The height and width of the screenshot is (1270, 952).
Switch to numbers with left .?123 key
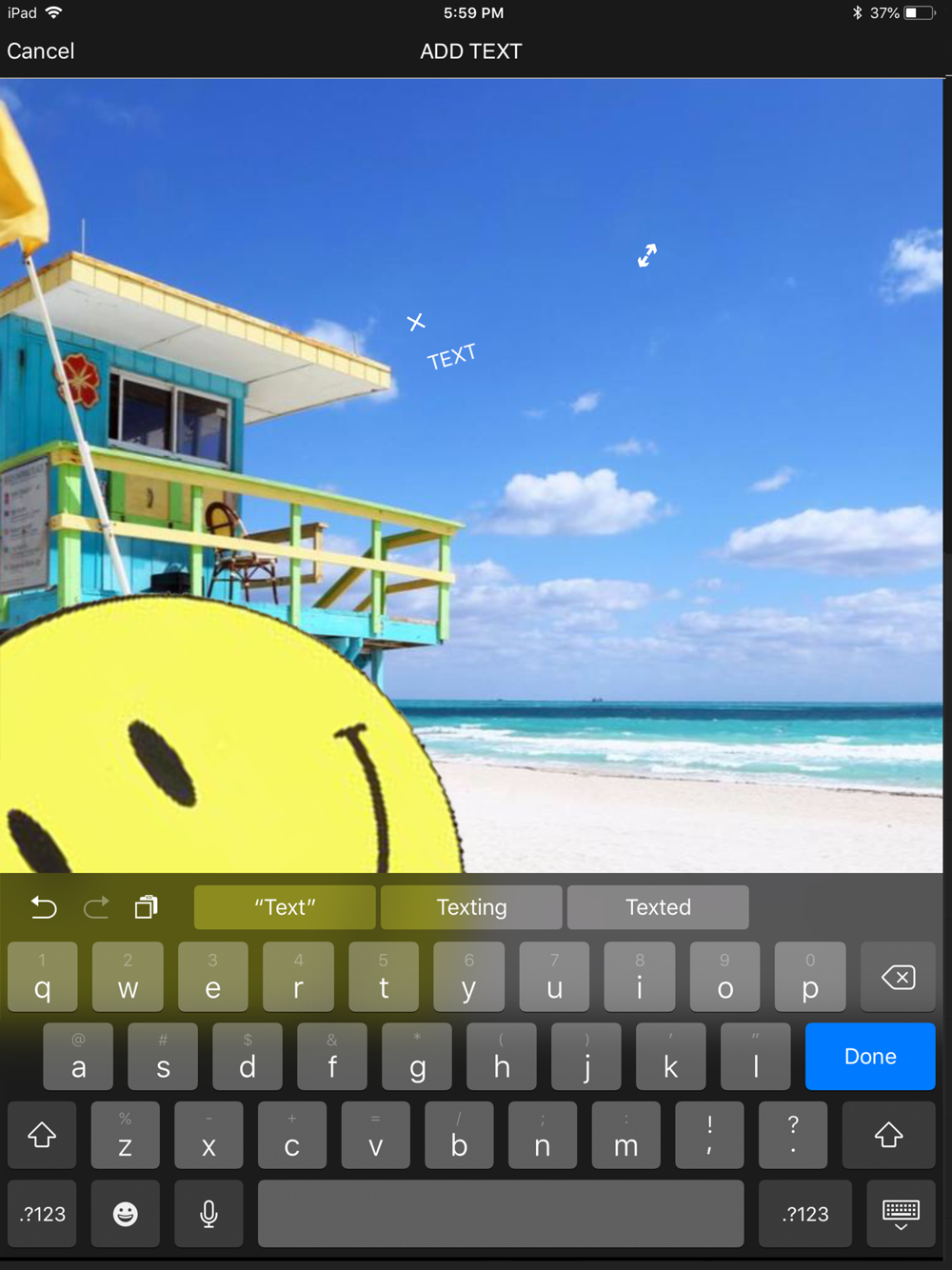(42, 1214)
